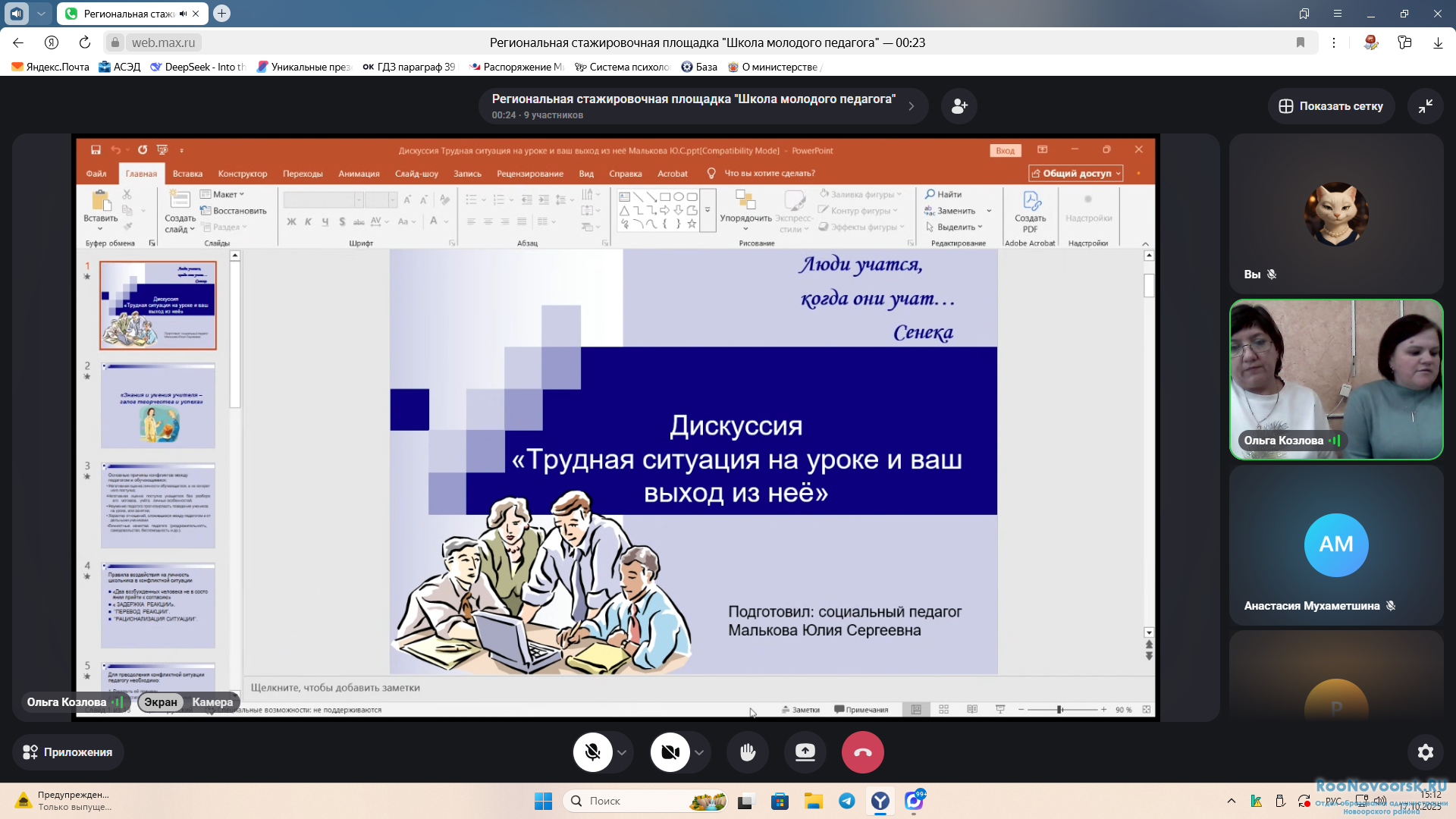Expand microphone options chevron

tap(622, 752)
